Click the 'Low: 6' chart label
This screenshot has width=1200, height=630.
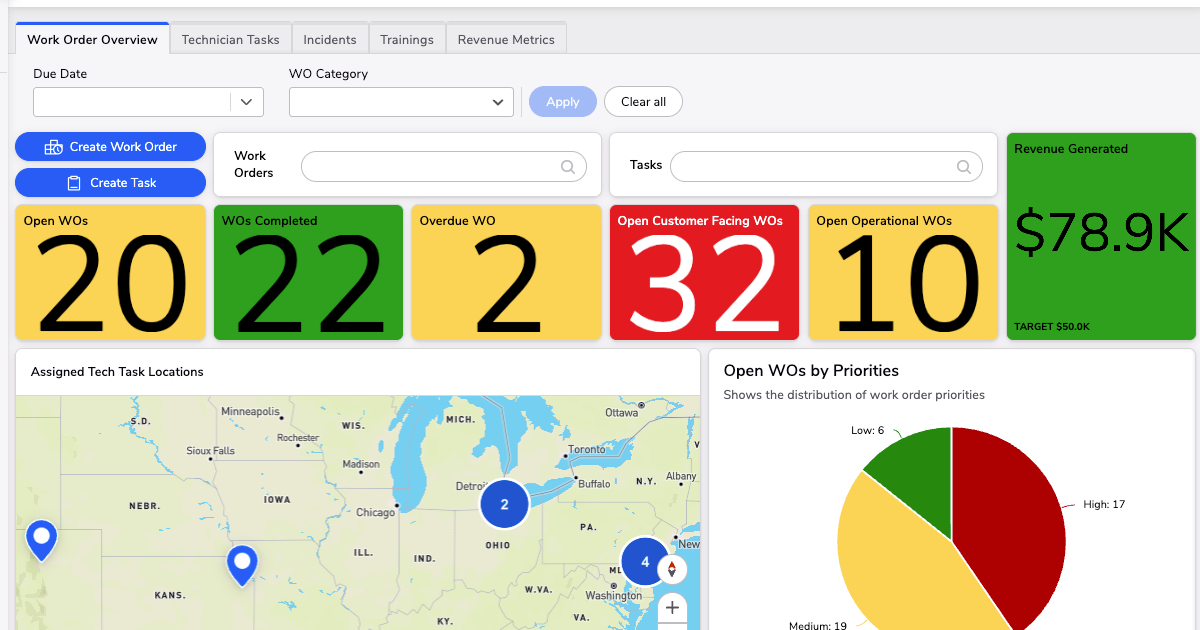click(867, 430)
